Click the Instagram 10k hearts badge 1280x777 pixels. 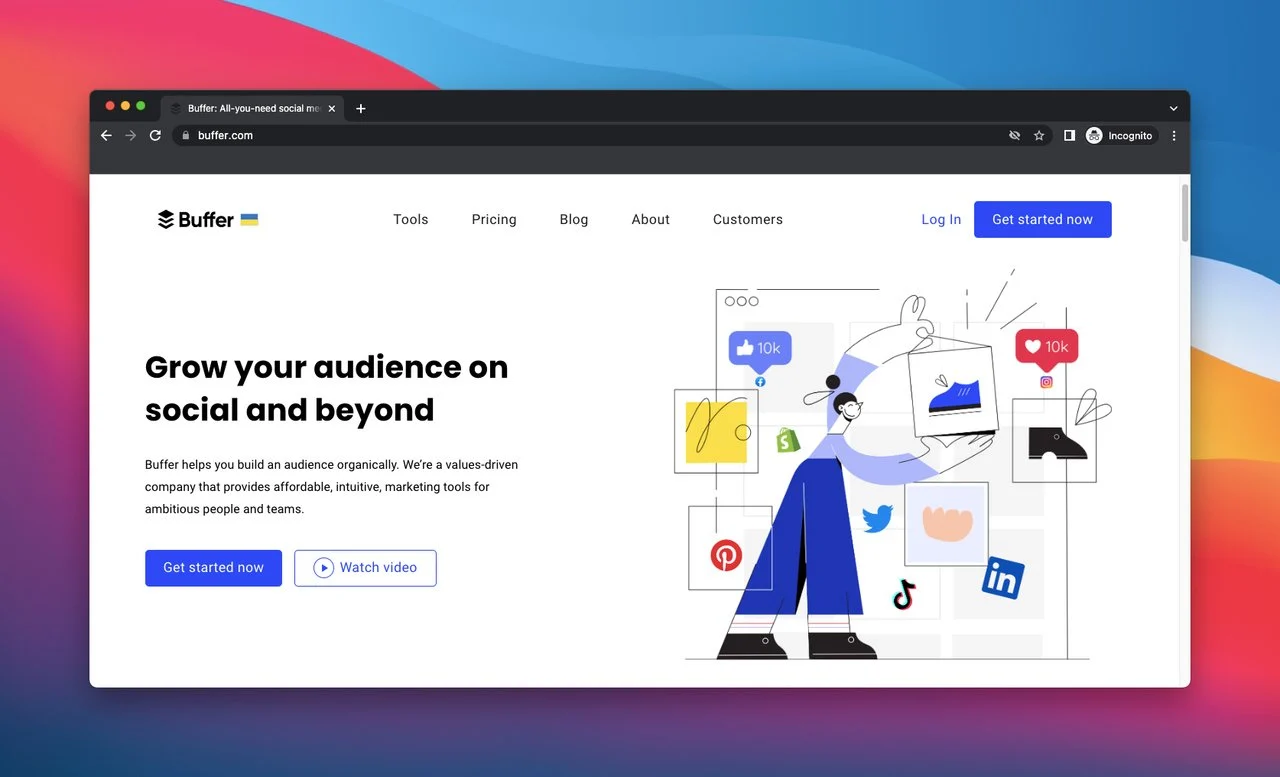pyautogui.click(x=1047, y=348)
